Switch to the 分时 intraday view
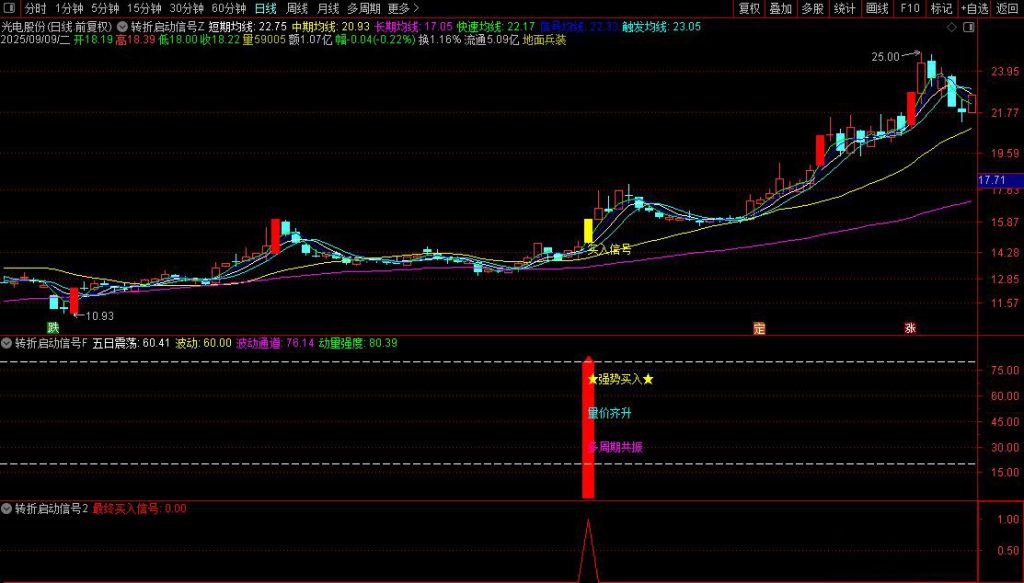Viewport: 1024px width, 583px height. coord(36,8)
